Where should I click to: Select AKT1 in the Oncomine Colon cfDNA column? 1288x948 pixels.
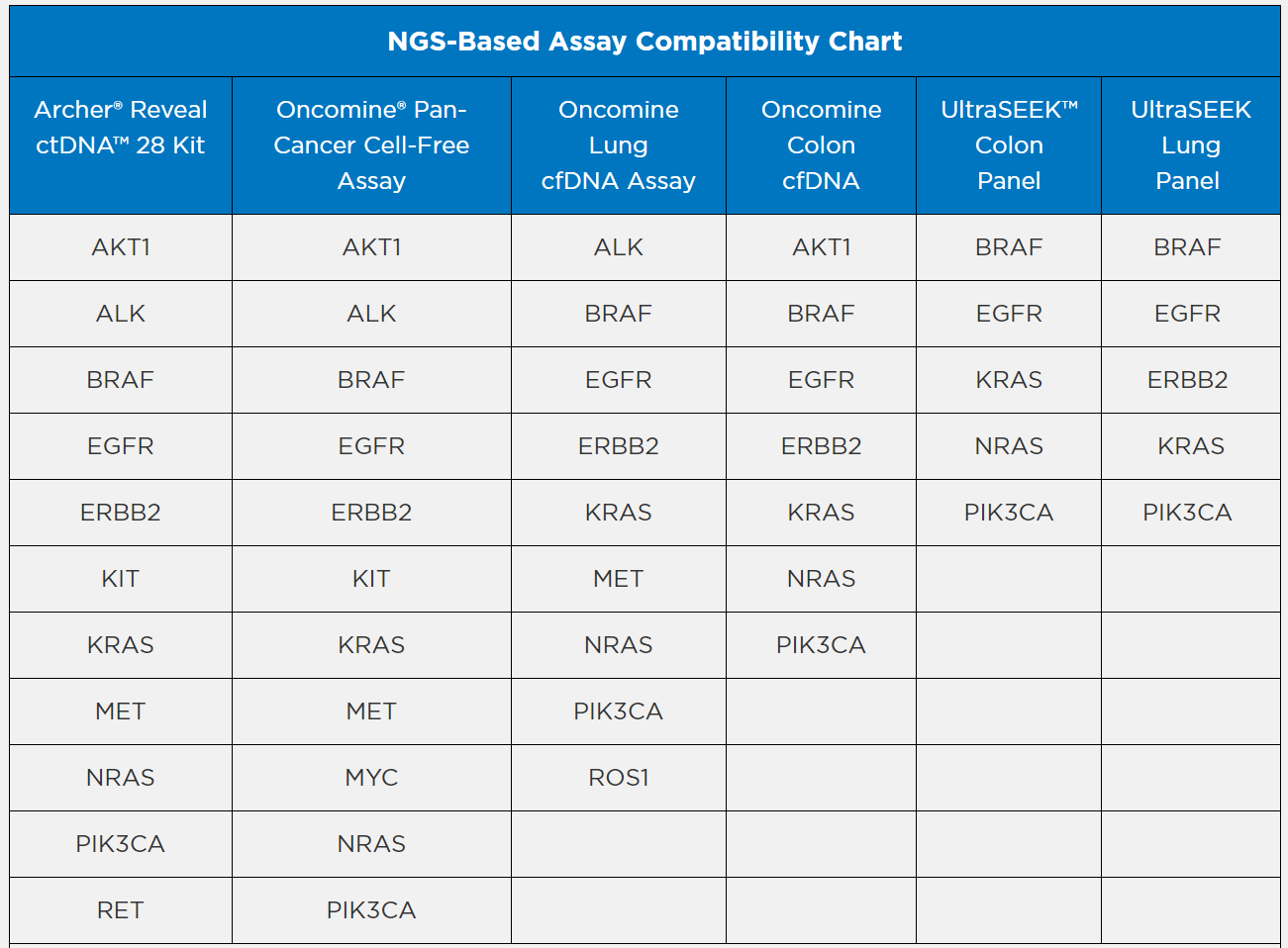[x=821, y=247]
